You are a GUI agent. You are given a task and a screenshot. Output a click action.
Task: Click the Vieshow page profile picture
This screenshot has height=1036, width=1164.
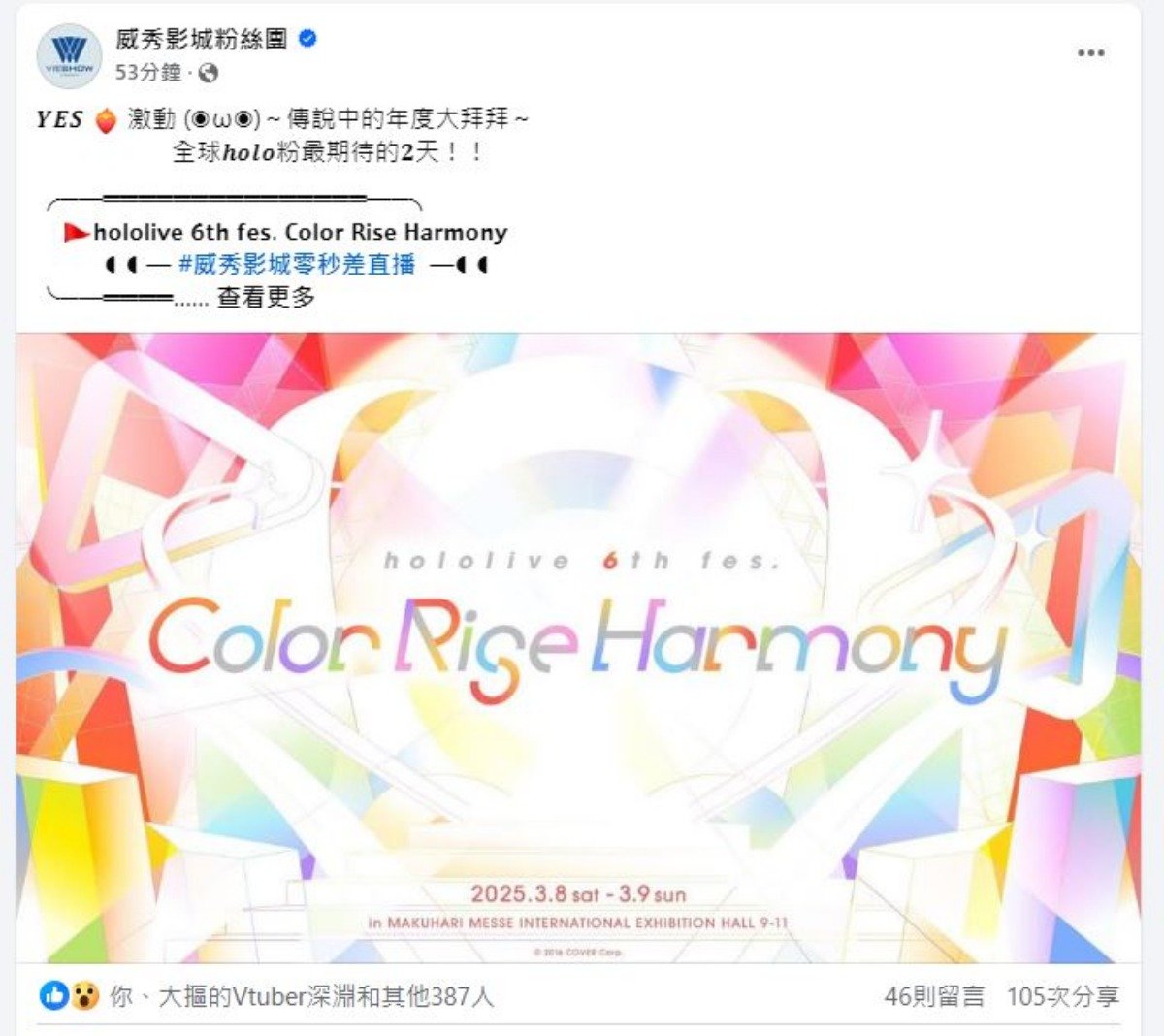(69, 55)
